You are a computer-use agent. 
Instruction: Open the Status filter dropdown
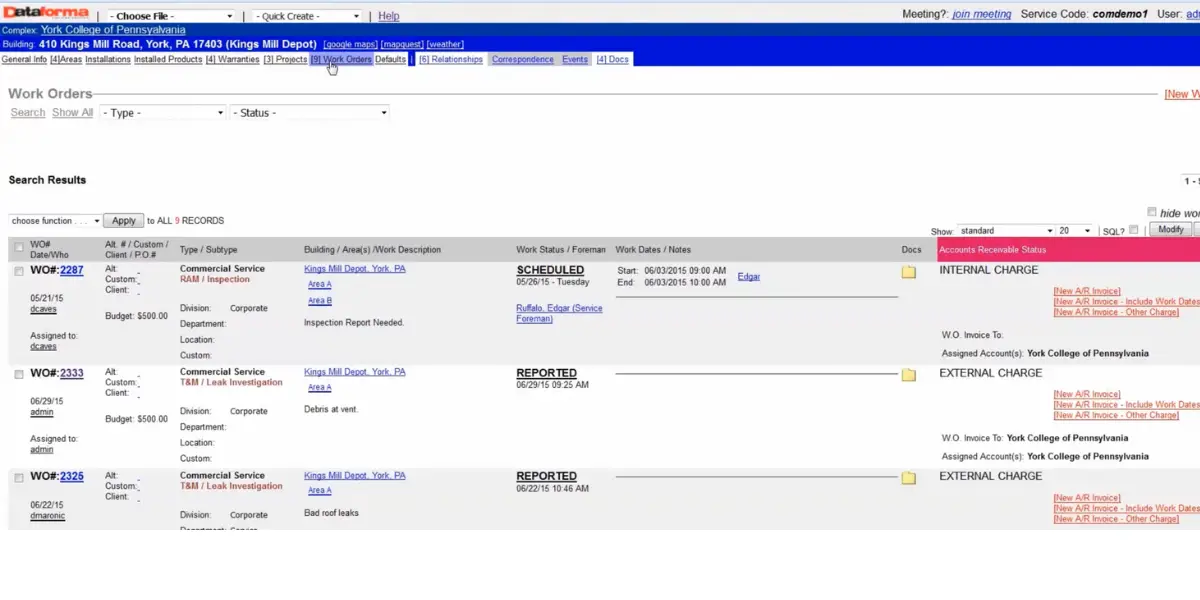[x=310, y=113]
